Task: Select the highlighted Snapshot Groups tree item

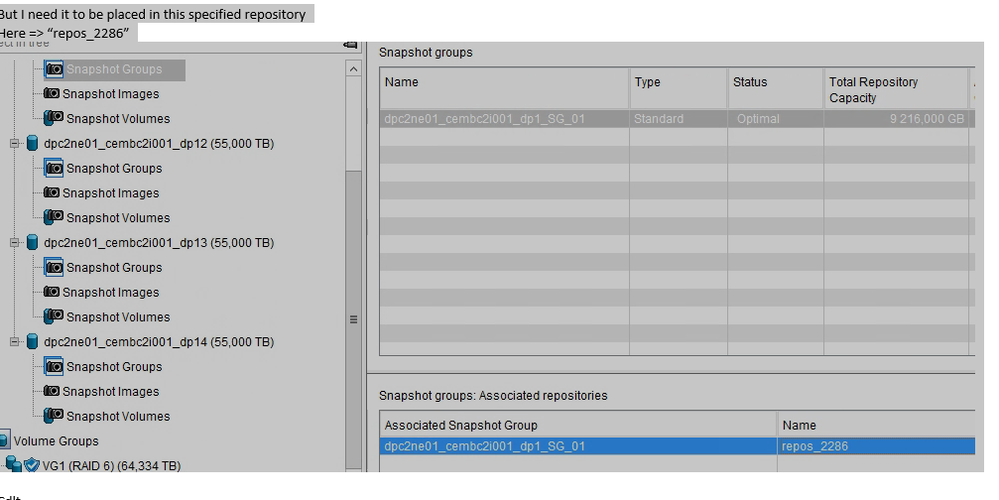Action: pos(113,70)
